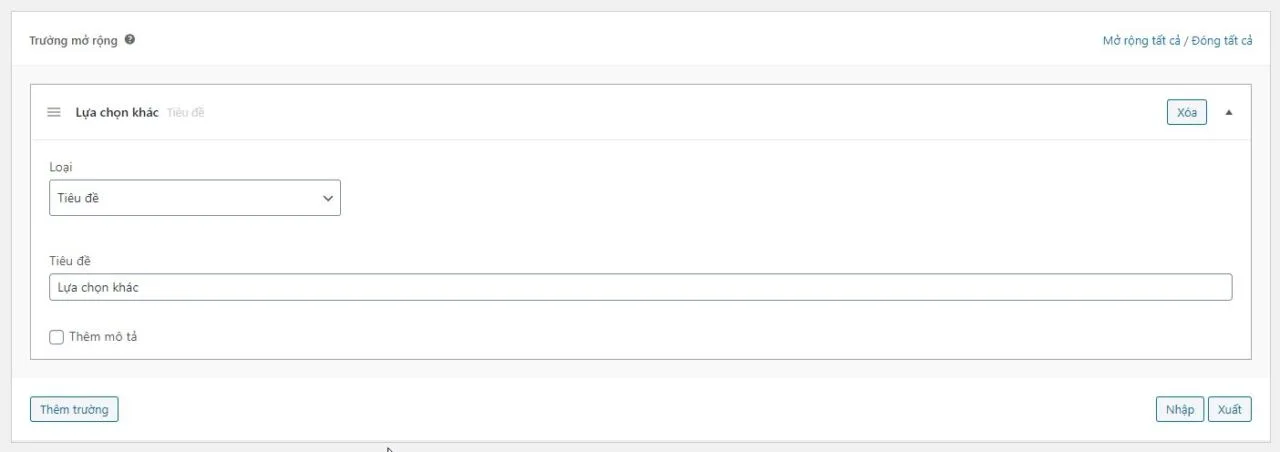The width and height of the screenshot is (1280, 452).
Task: Click the Mở rộng tất cả link
Action: pos(1142,41)
